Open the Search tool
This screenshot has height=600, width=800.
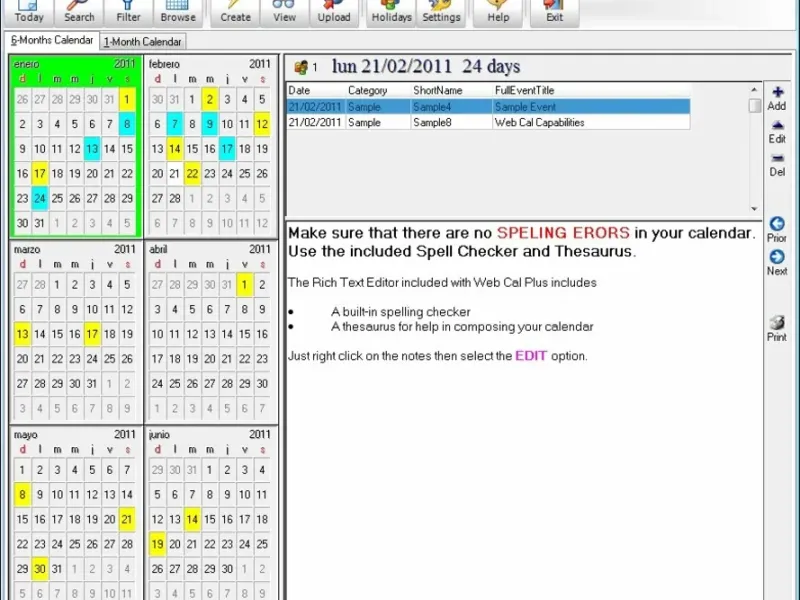click(x=79, y=12)
